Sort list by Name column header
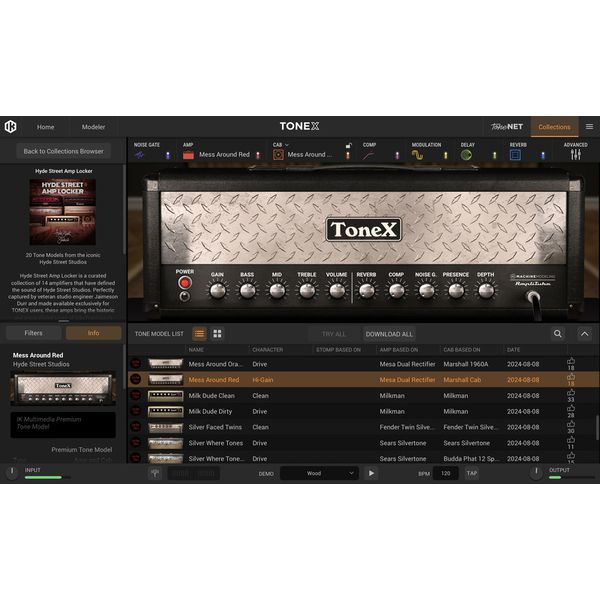Image resolution: width=600 pixels, height=600 pixels. click(196, 350)
